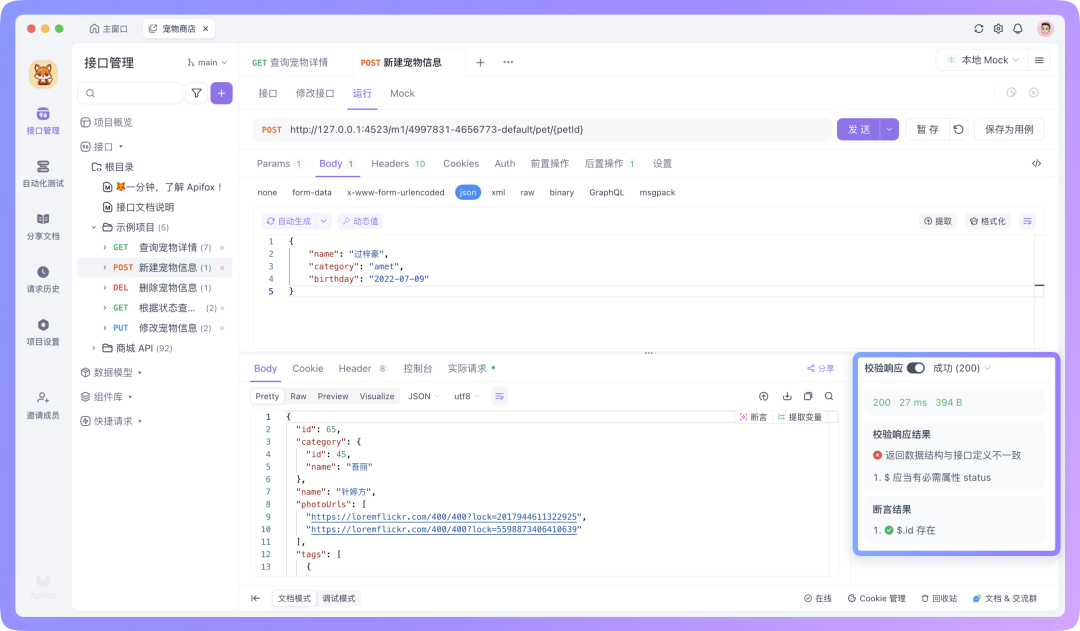Select the xml body type
This screenshot has width=1080, height=631.
point(498,192)
